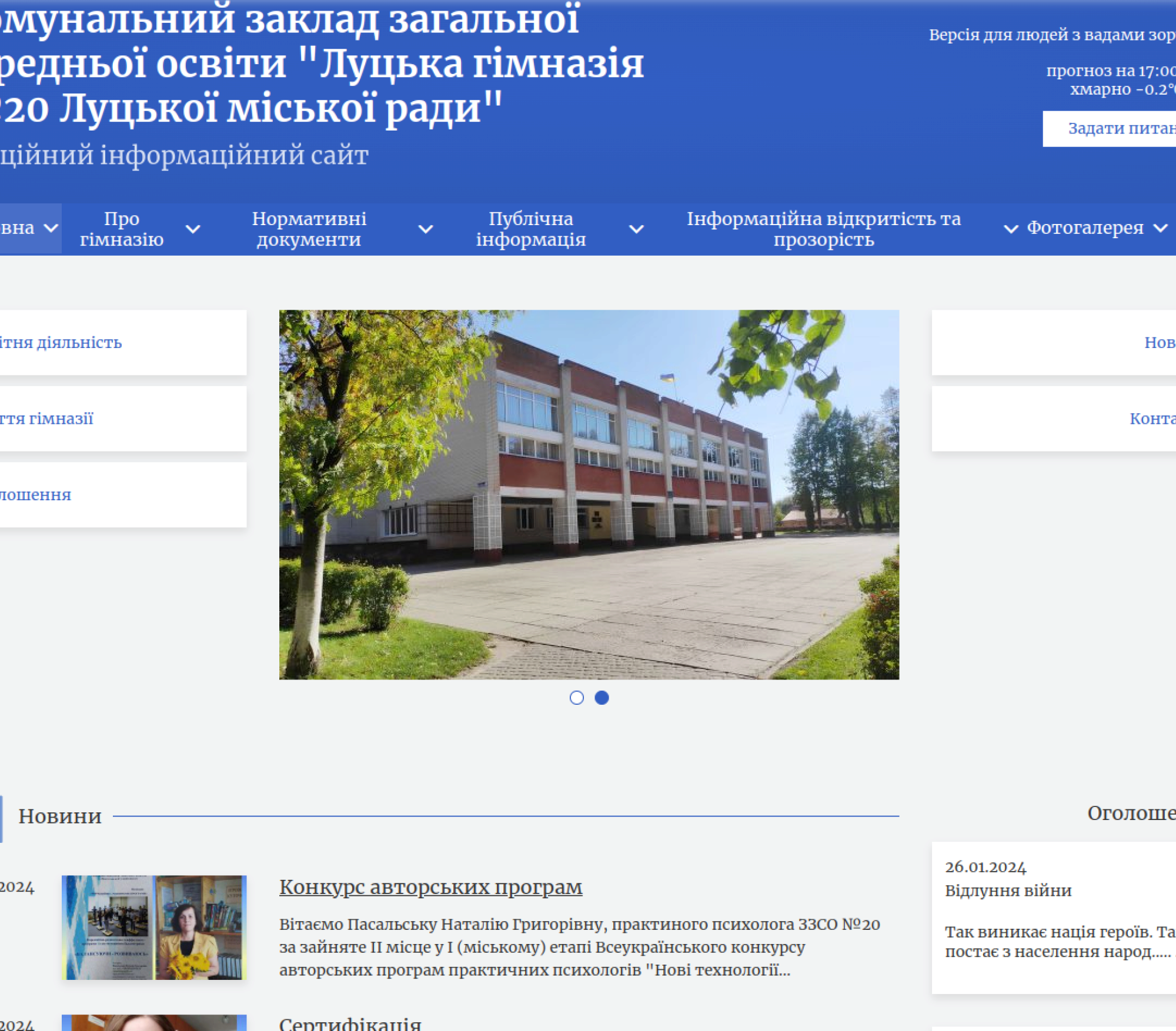Viewport: 1176px width, 1031px height.
Task: Expand chevron right of Фотогалерея
Action: click(1160, 228)
